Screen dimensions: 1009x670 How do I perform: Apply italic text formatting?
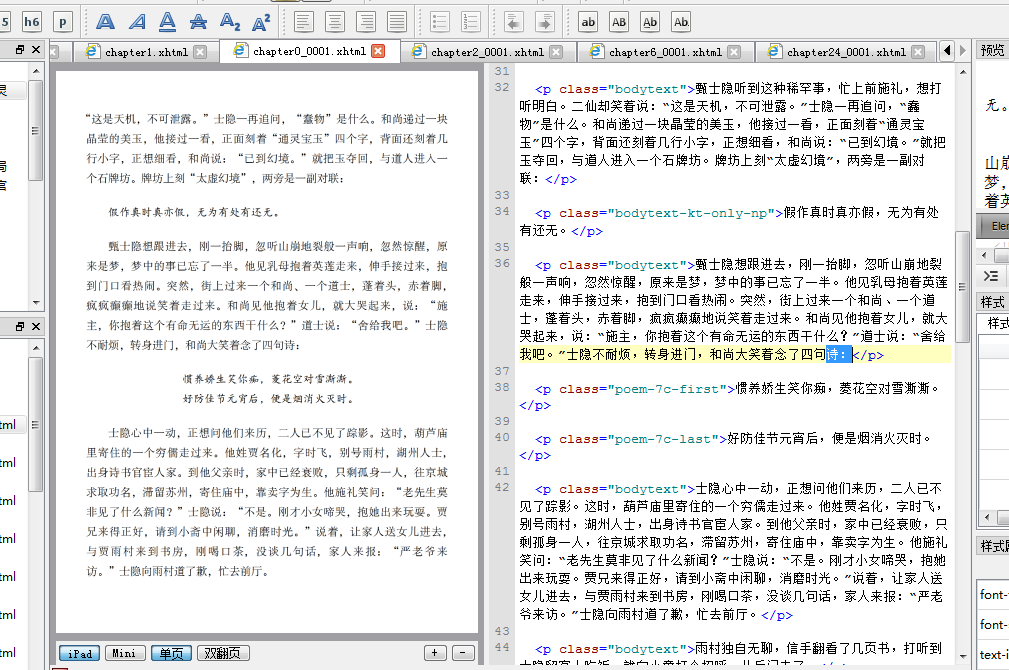point(137,21)
